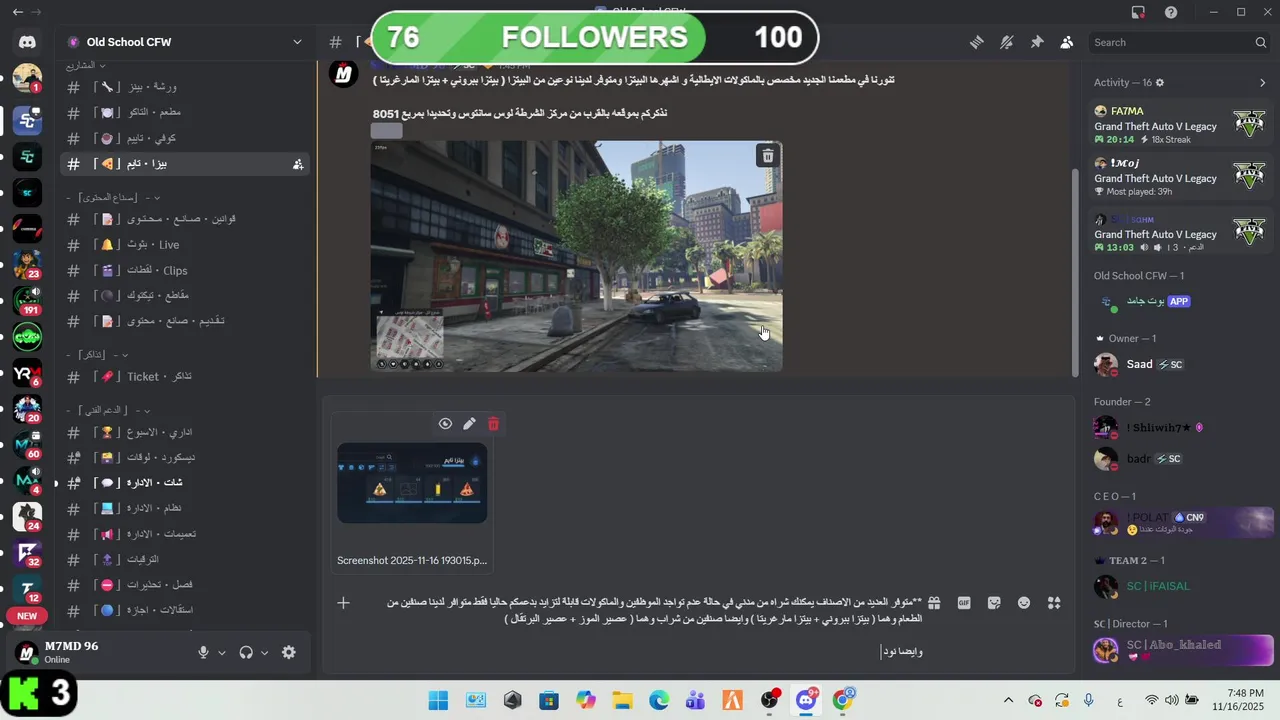This screenshot has width=1280, height=720.
Task: Open the coffee cup emoji channel
Action: click(184, 138)
